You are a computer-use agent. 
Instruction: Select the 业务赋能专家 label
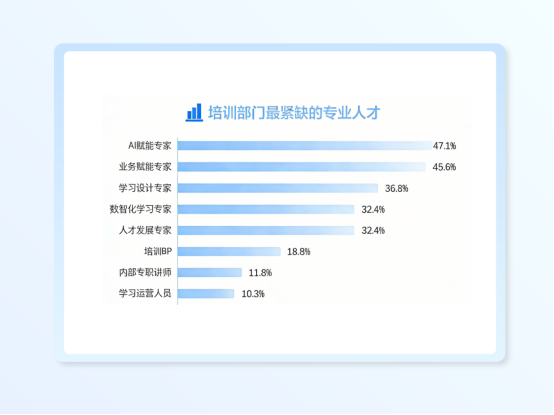click(x=145, y=167)
